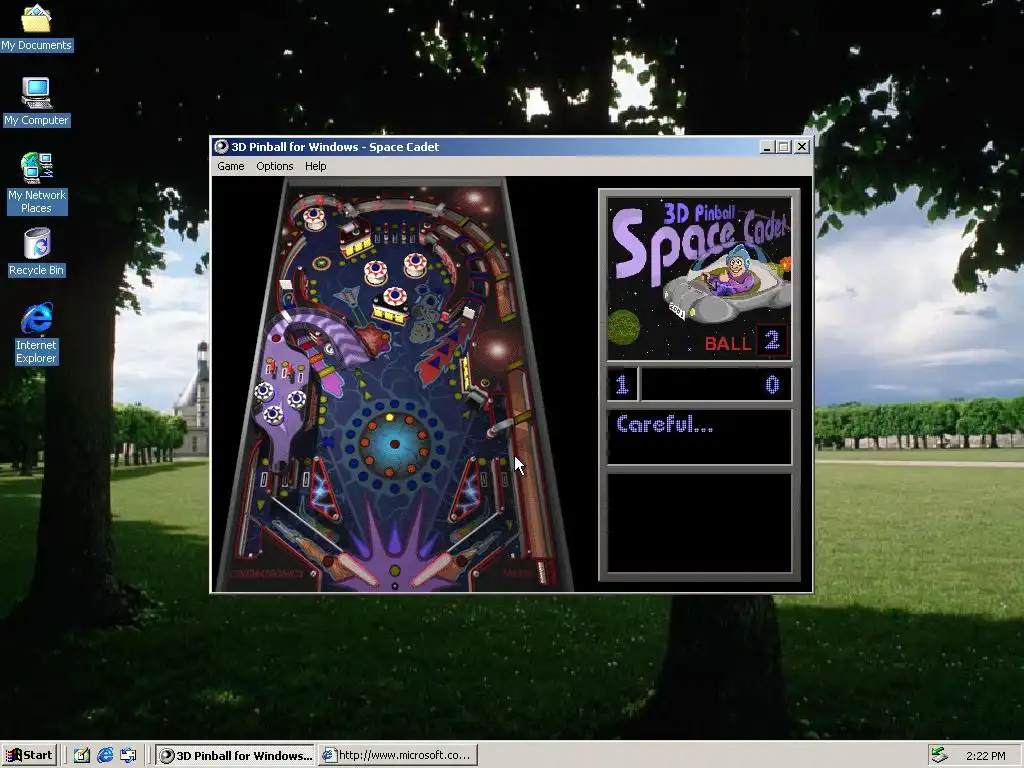Switch to the microsoft.com browser taskbar button
1024x768 pixels.
coord(398,756)
